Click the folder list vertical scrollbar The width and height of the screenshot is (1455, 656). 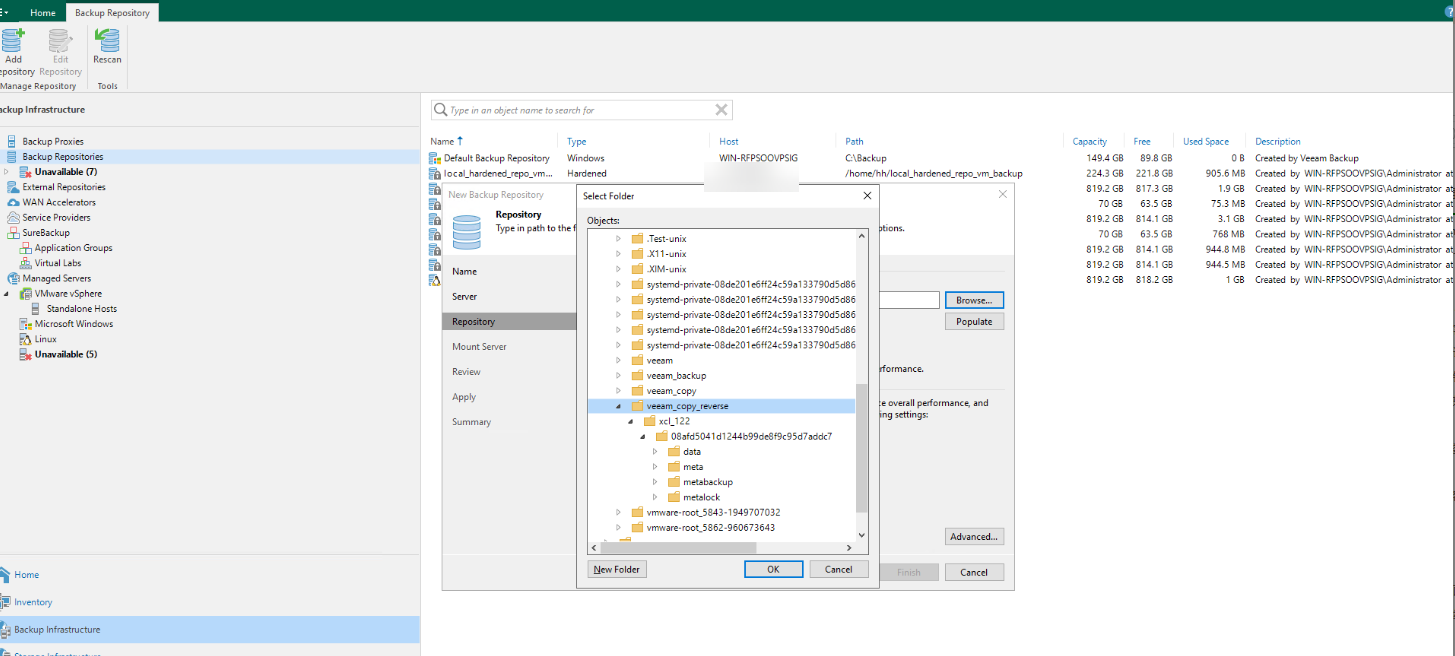point(862,450)
